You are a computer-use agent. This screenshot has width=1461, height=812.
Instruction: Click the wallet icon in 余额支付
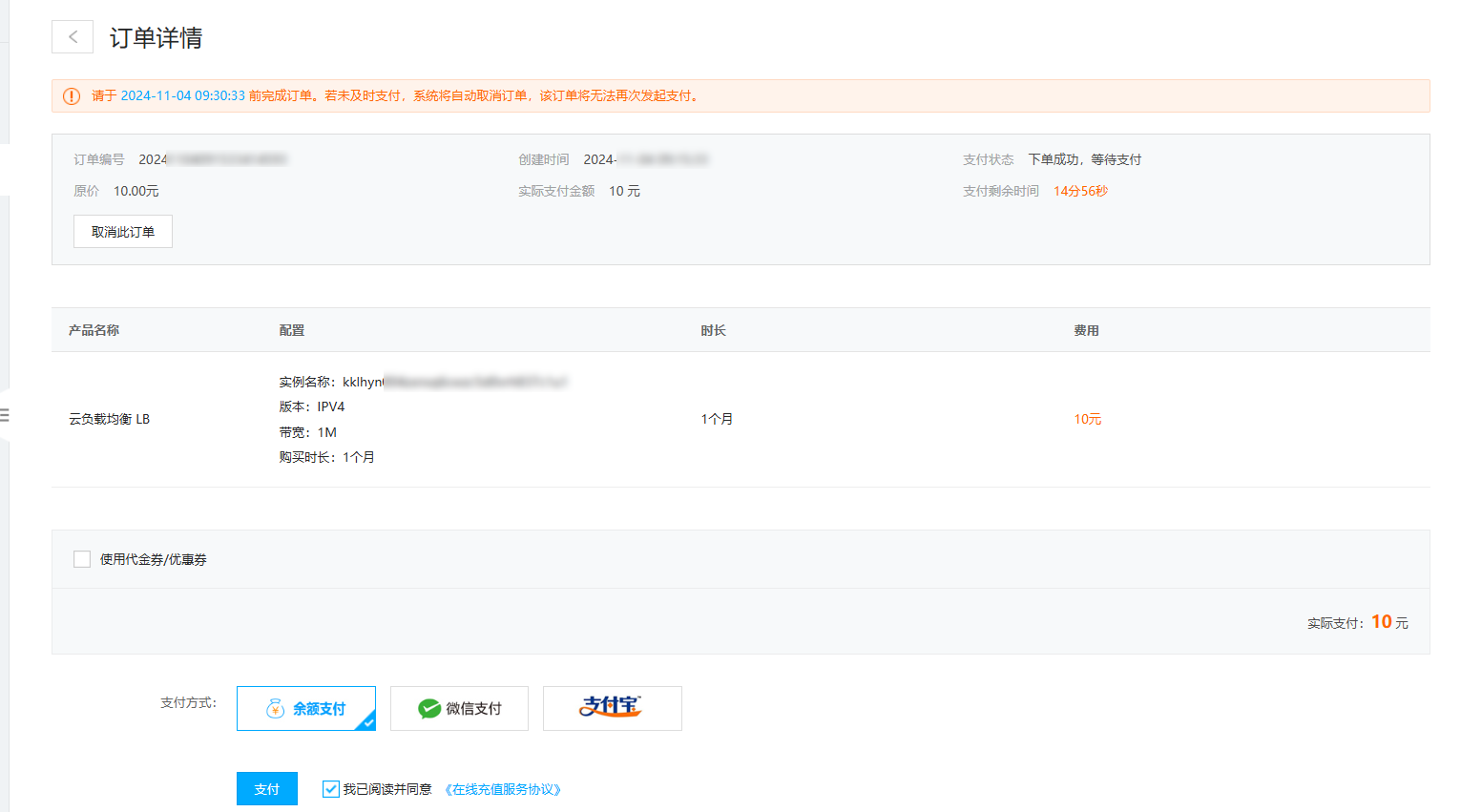(275, 709)
